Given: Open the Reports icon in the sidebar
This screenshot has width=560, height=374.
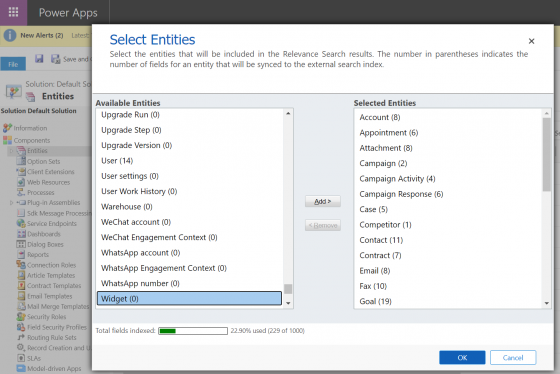Looking at the screenshot, I should pyautogui.click(x=21, y=254).
